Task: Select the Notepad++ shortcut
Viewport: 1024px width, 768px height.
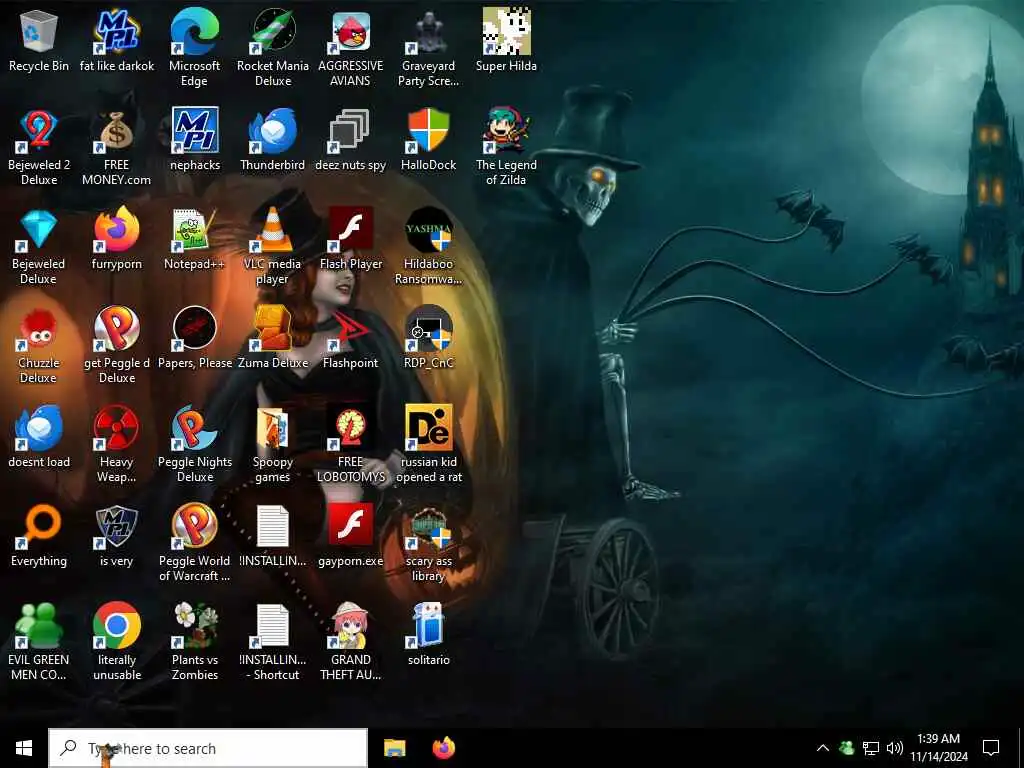Action: [x=195, y=231]
